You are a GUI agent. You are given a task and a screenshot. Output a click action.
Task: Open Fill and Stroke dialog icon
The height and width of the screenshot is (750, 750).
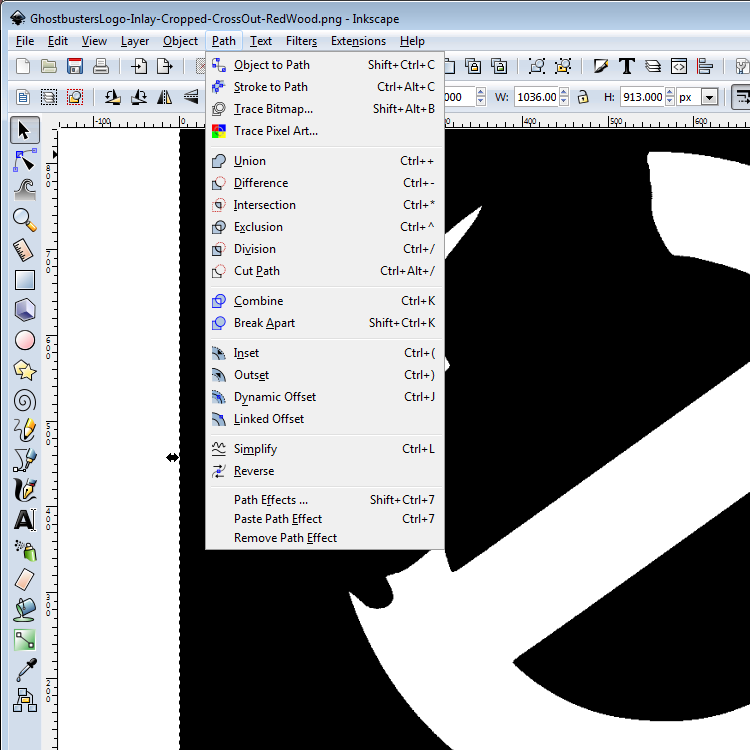pyautogui.click(x=601, y=66)
